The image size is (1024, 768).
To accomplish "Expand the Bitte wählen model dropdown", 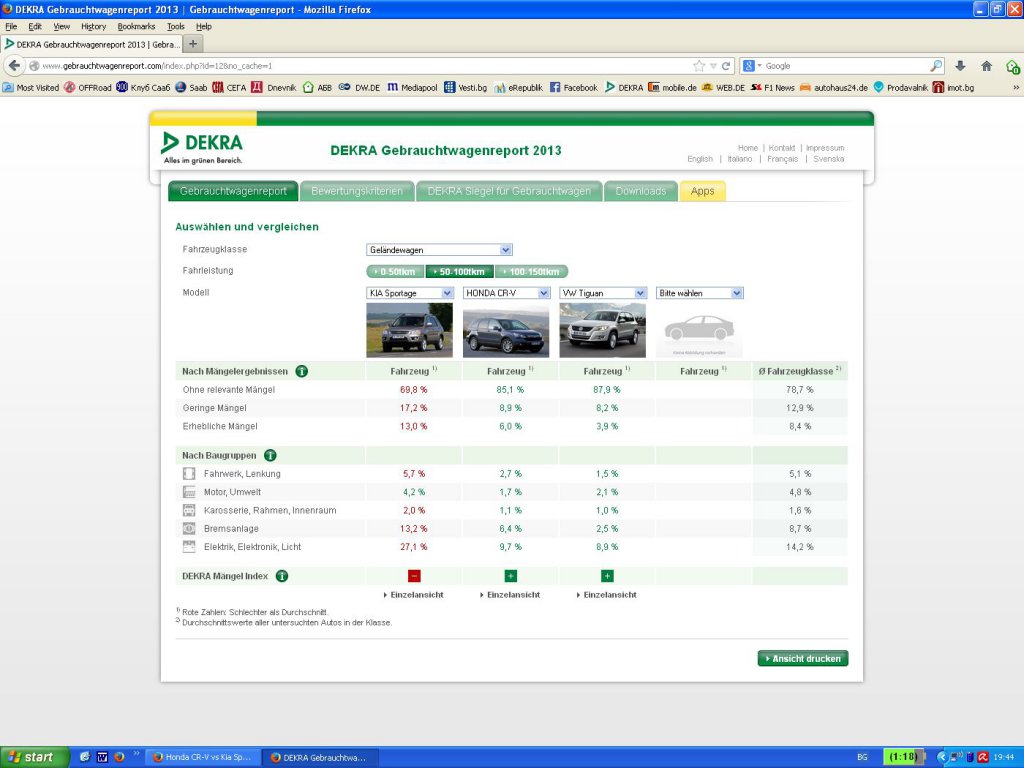I will [x=699, y=293].
